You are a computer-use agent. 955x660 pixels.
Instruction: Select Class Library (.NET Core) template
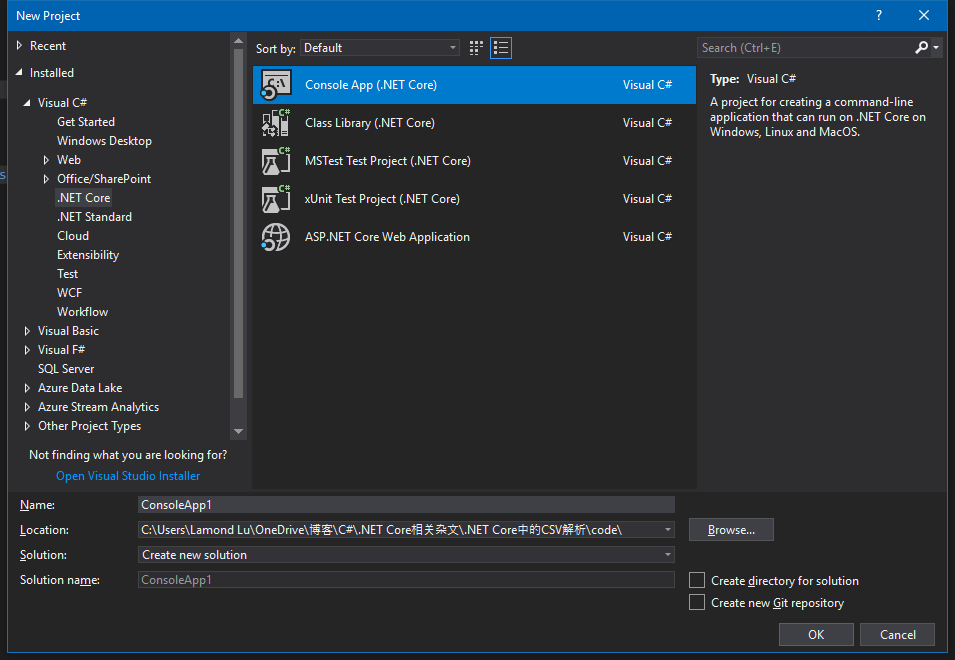pos(474,122)
